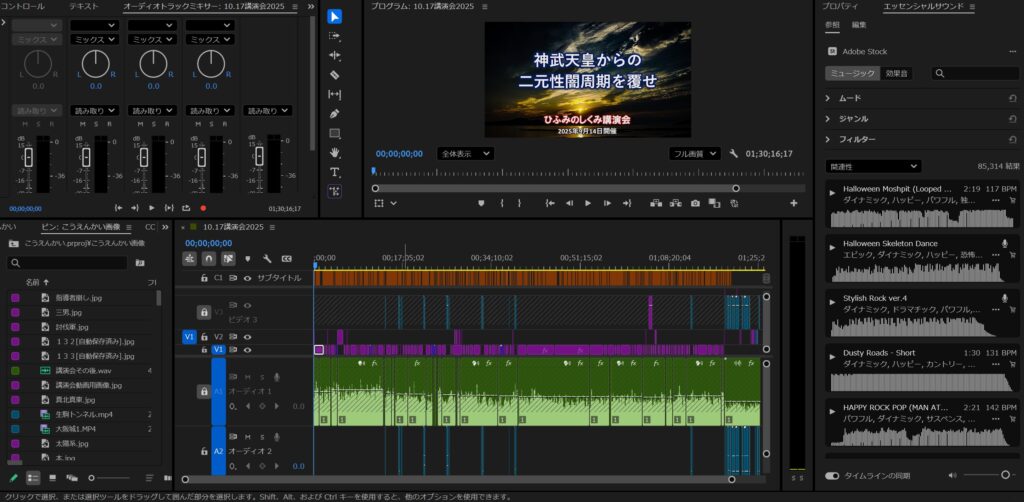The image size is (1024, 502).
Task: Open the 全体表示 zoom level dropdown
Action: coord(466,154)
